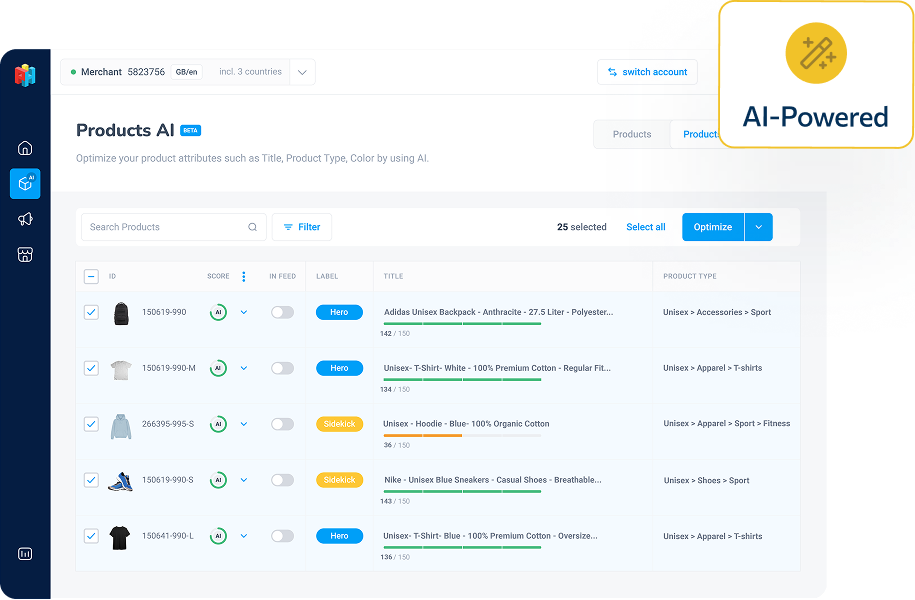
Task: Click the '25 selected' text
Action: point(582,227)
